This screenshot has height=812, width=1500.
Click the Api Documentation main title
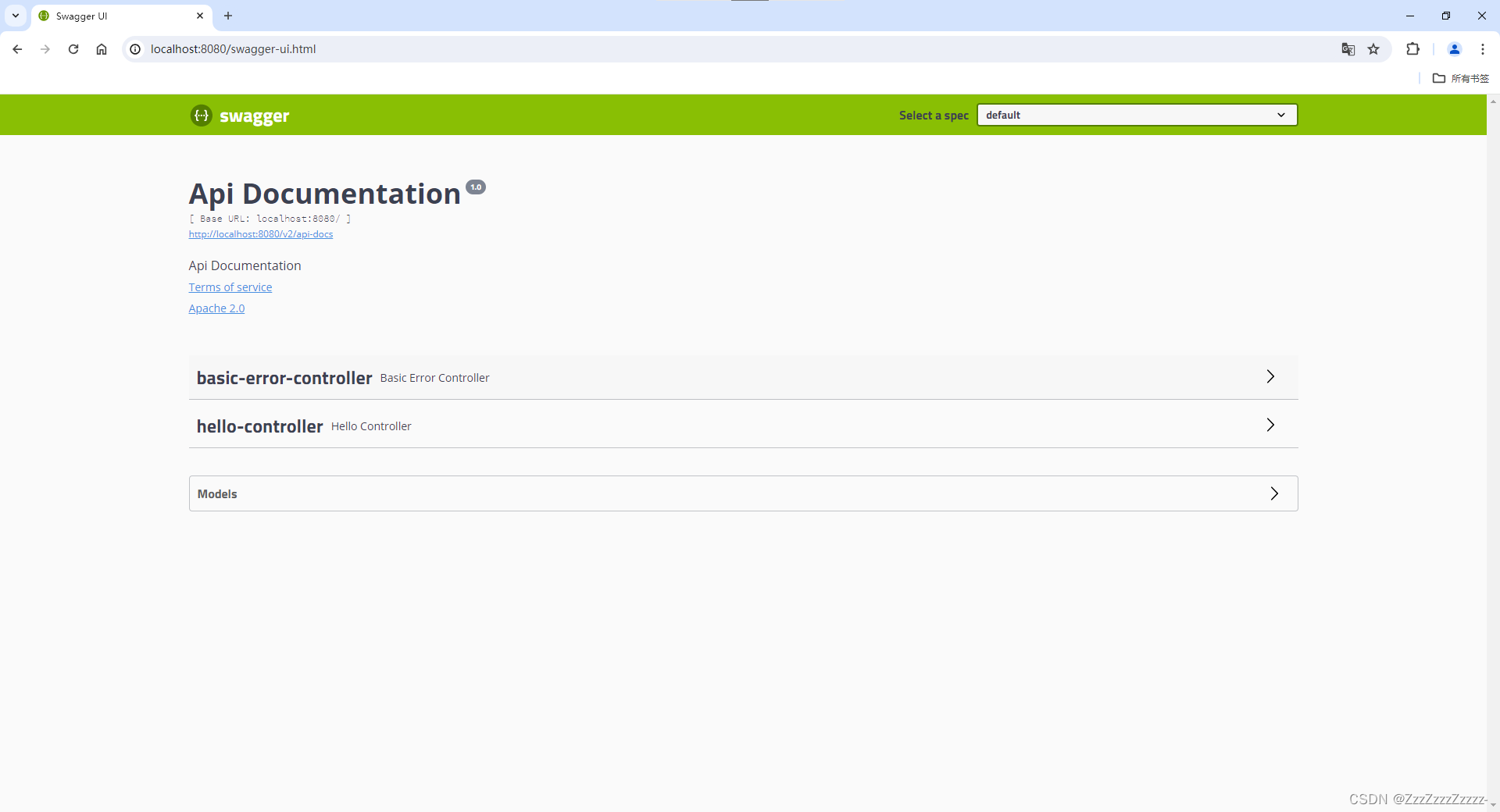[325, 194]
